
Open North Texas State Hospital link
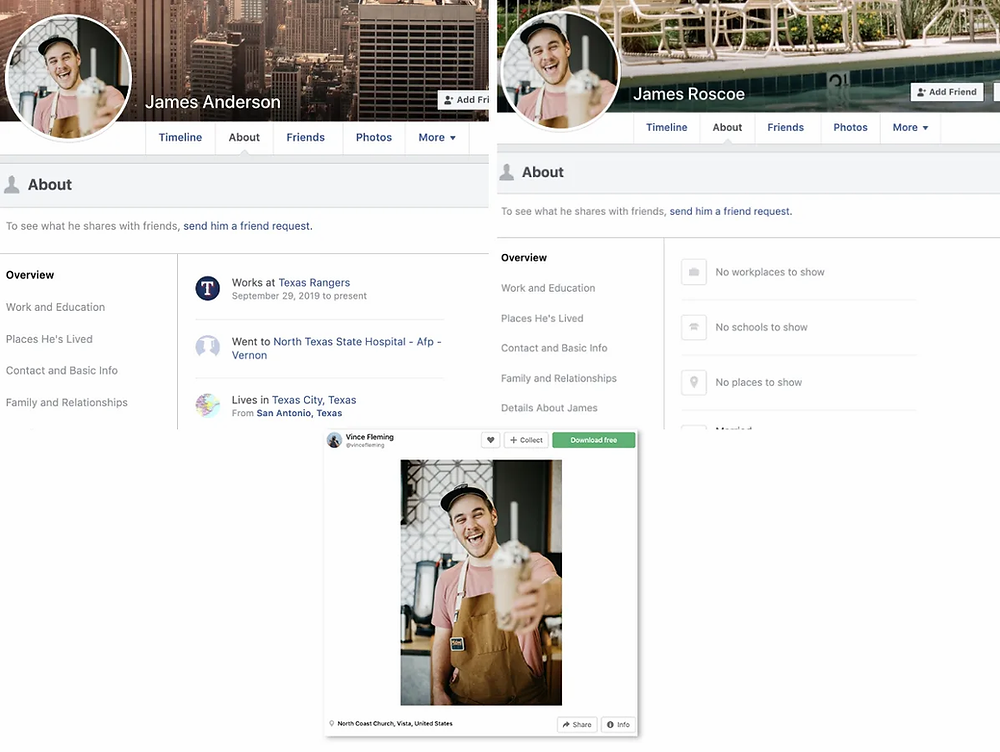pos(337,348)
